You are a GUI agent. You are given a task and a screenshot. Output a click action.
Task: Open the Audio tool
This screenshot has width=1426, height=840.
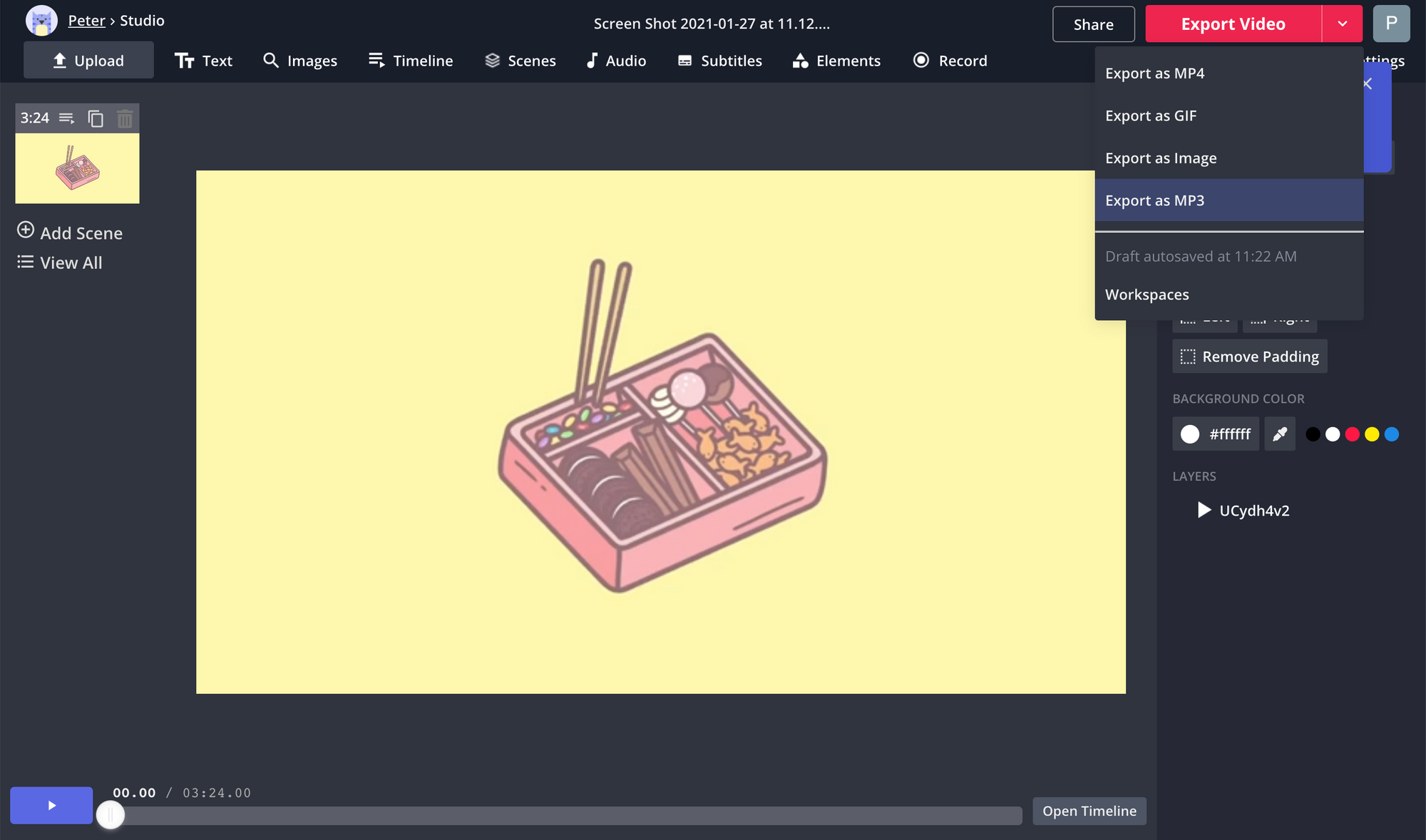click(616, 61)
